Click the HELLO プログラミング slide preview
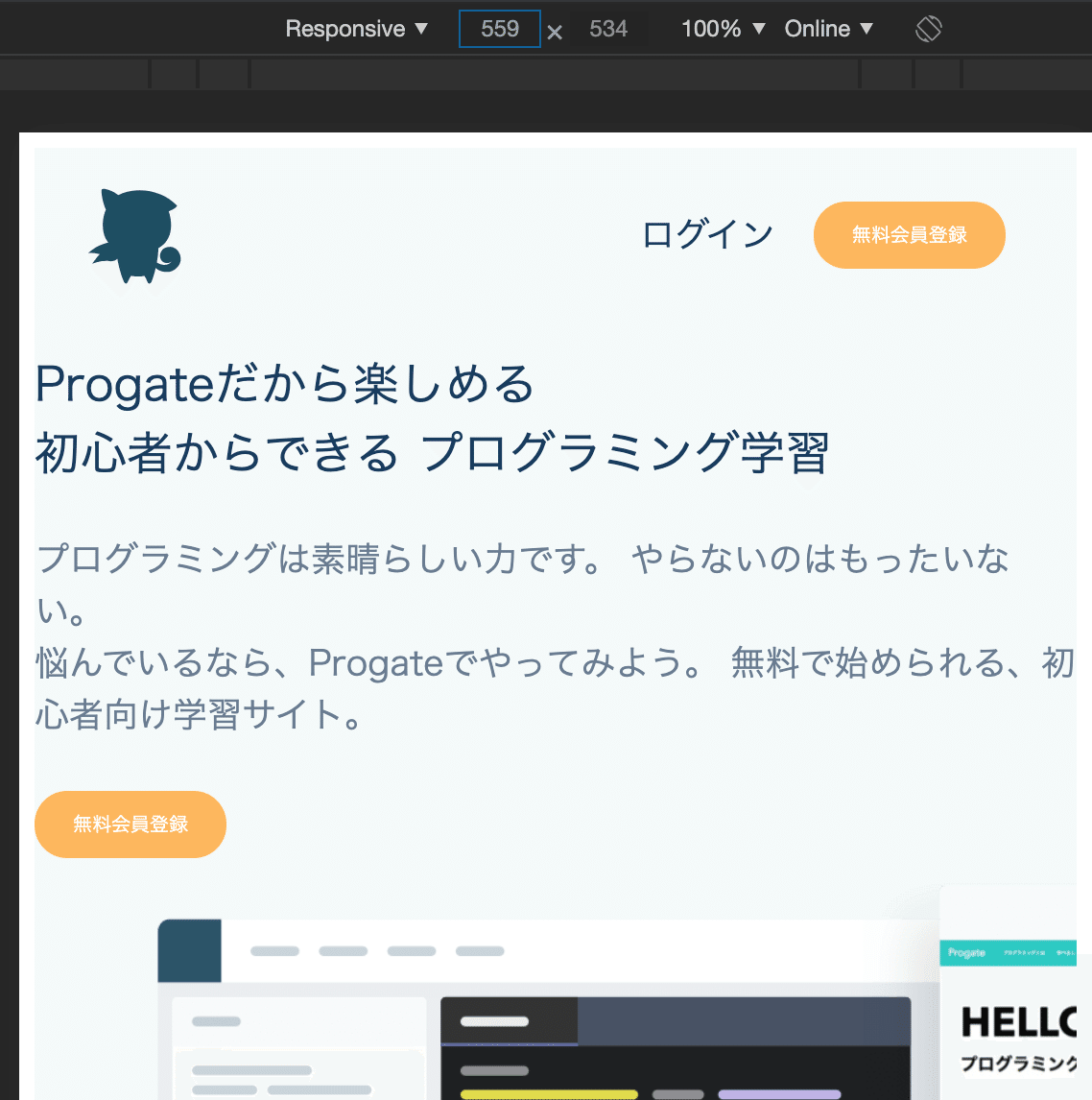Image resolution: width=1092 pixels, height=1100 pixels. pos(1012,1017)
